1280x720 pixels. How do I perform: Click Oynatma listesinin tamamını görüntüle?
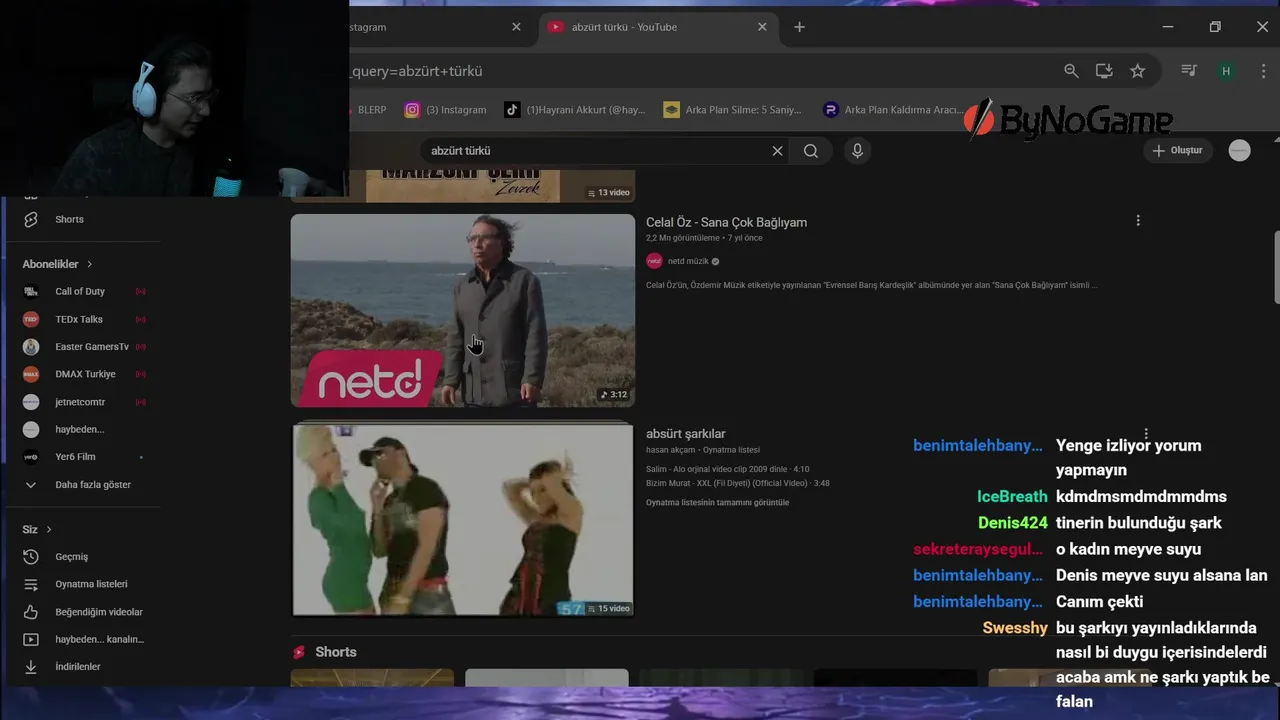tap(717, 502)
